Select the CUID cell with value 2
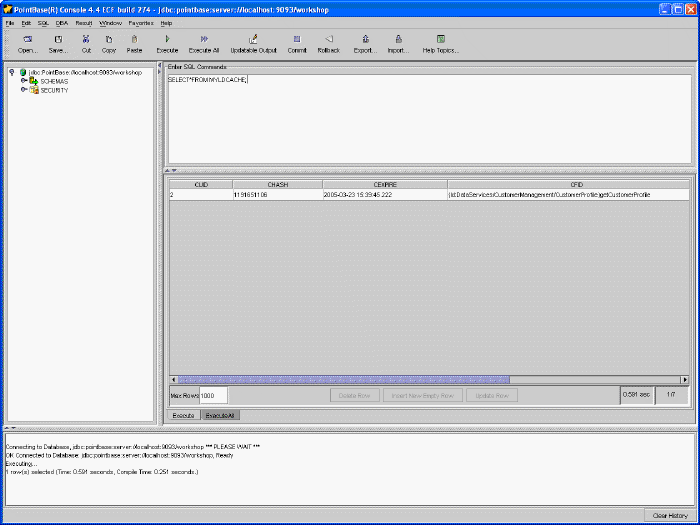The image size is (700, 525). [201, 195]
